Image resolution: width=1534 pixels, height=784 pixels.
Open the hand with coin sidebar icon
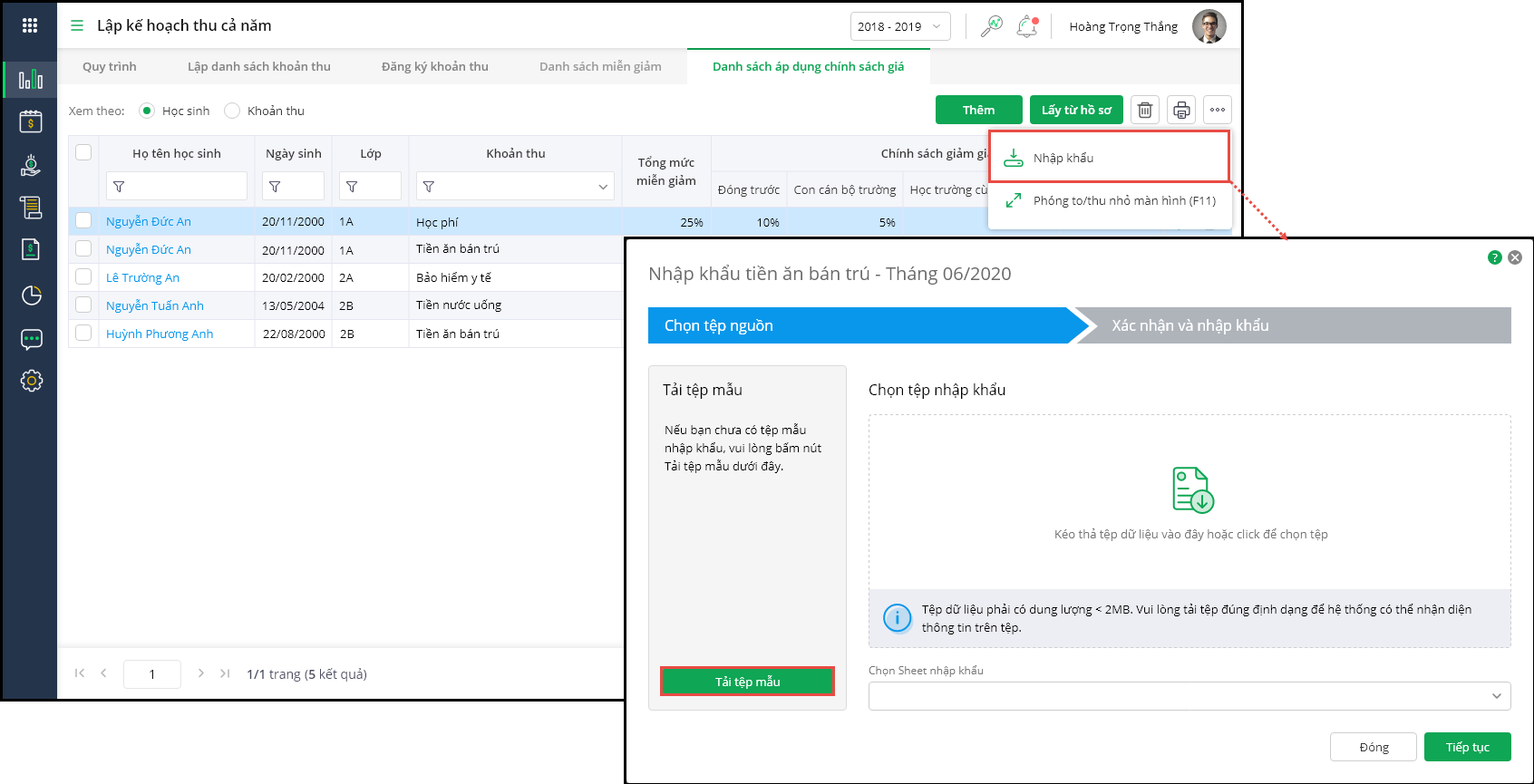[31, 165]
